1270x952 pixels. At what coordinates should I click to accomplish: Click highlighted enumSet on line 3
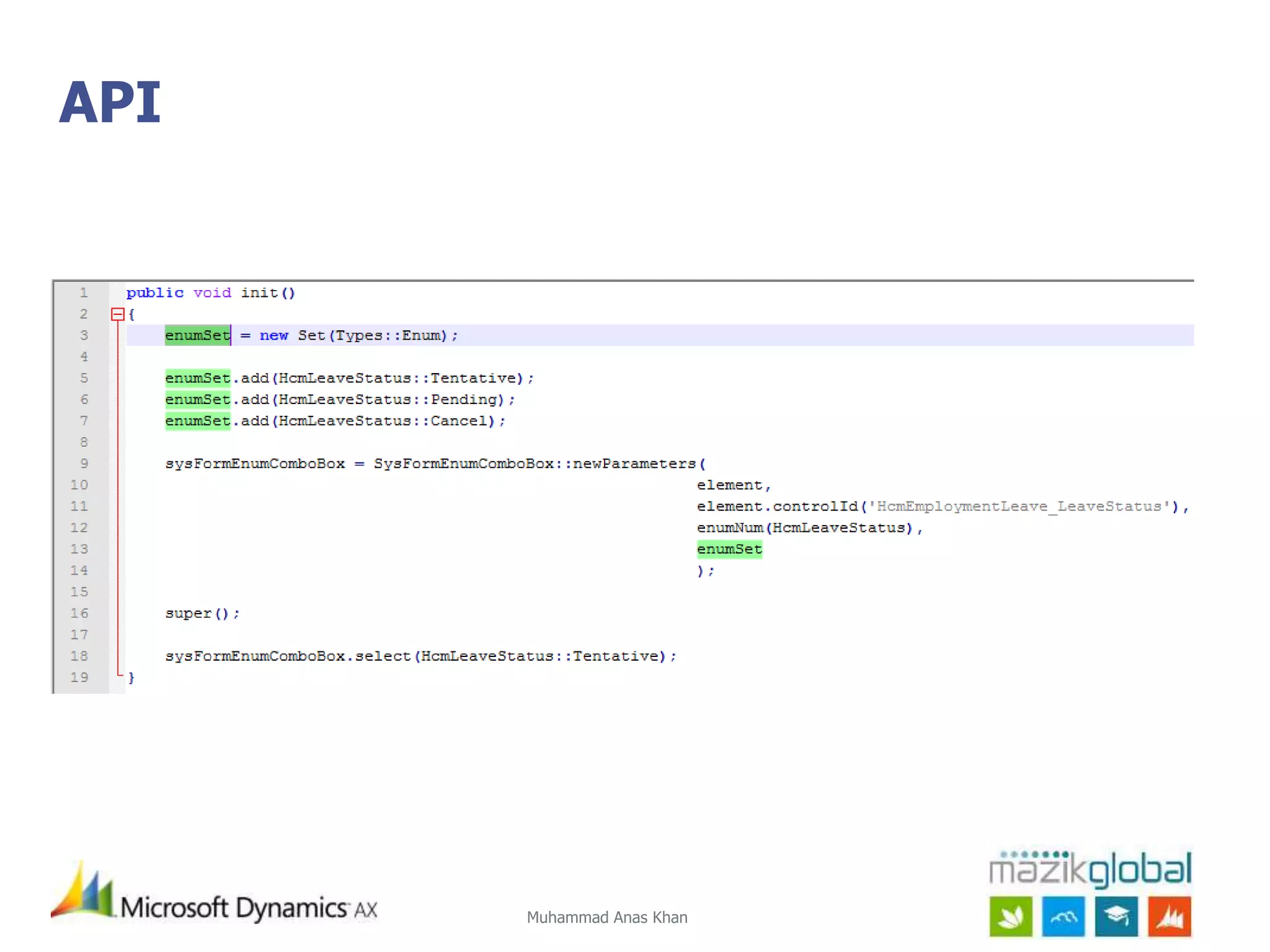pyautogui.click(x=197, y=335)
